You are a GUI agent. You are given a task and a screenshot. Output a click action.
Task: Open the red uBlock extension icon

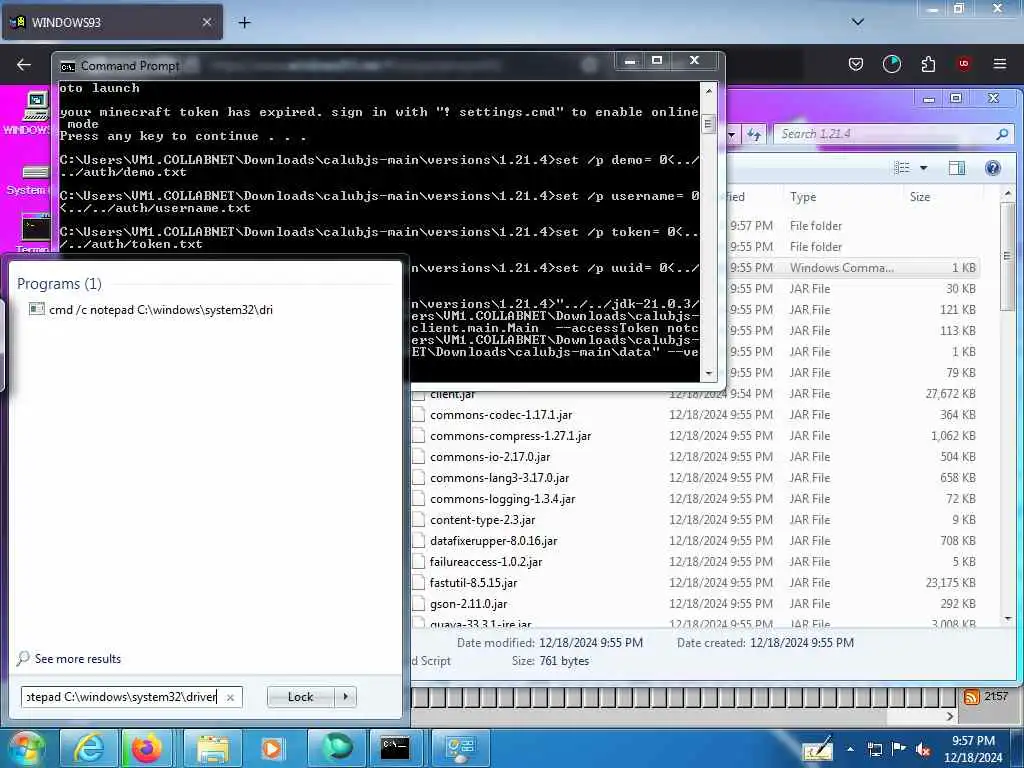coord(964,64)
